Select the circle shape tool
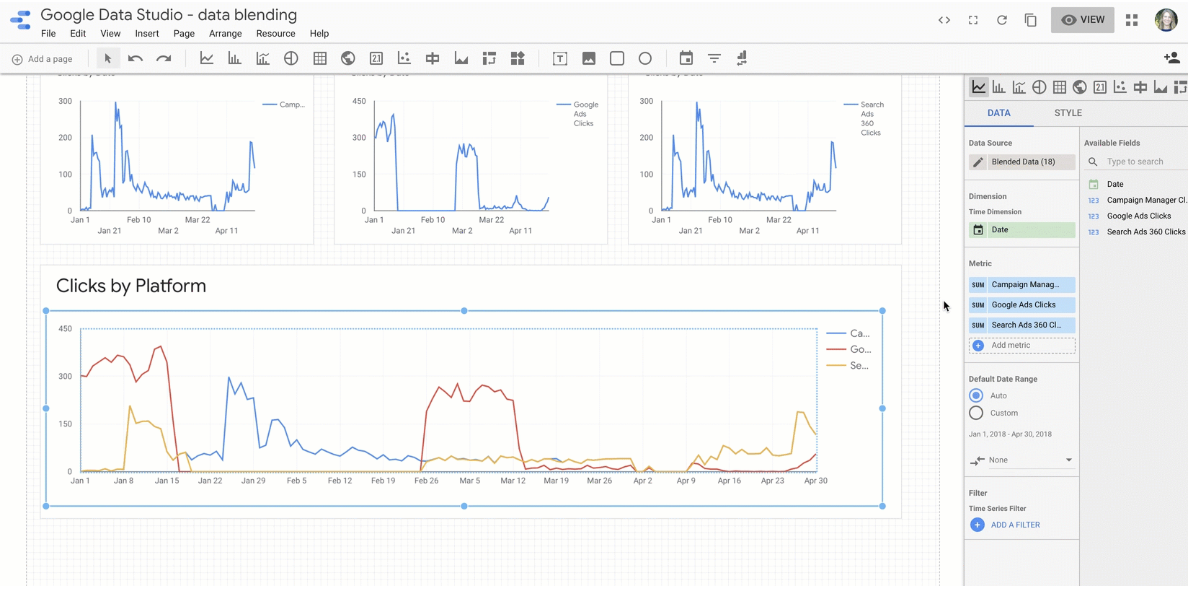Image resolution: width=1188 pixels, height=602 pixels. 645,58
